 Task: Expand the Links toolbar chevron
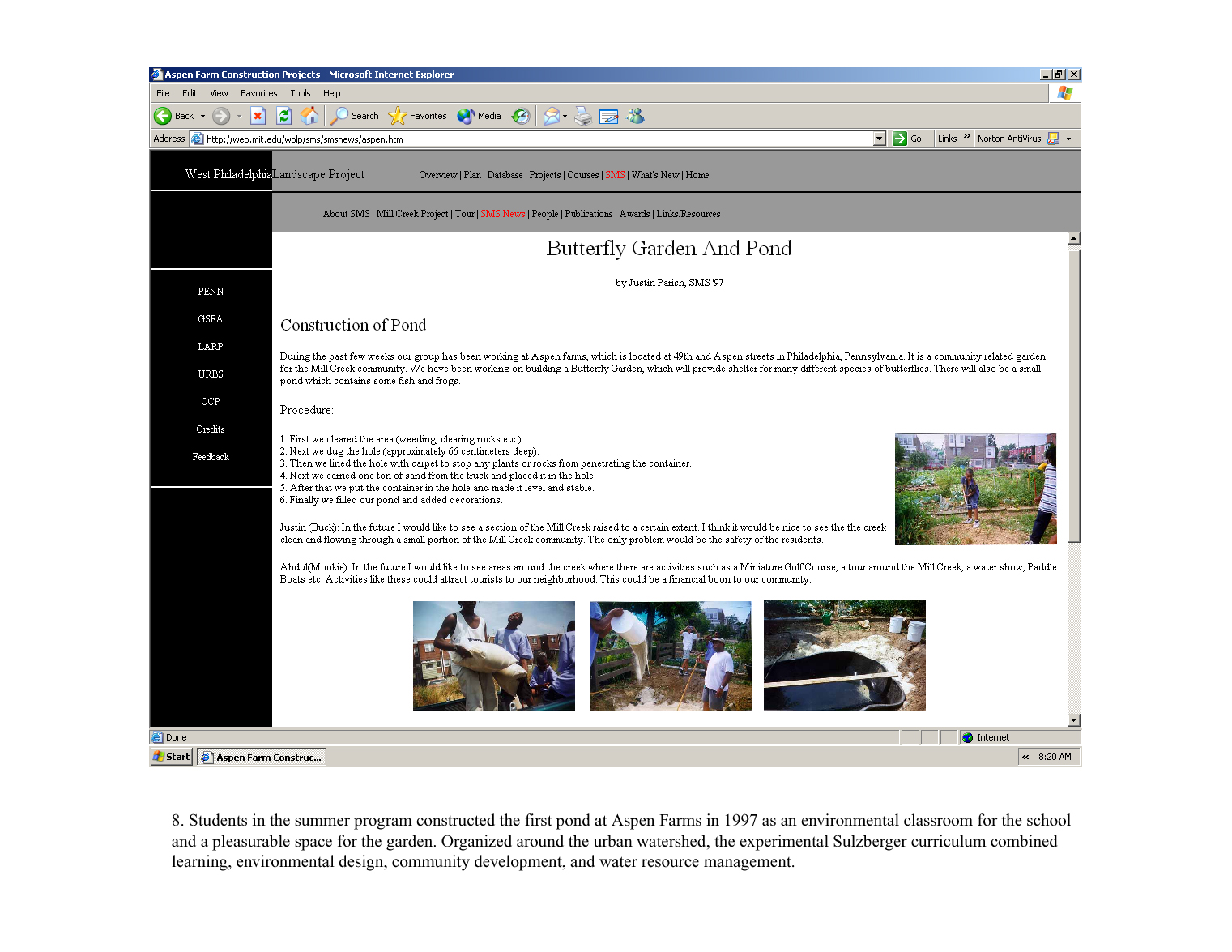[967, 136]
